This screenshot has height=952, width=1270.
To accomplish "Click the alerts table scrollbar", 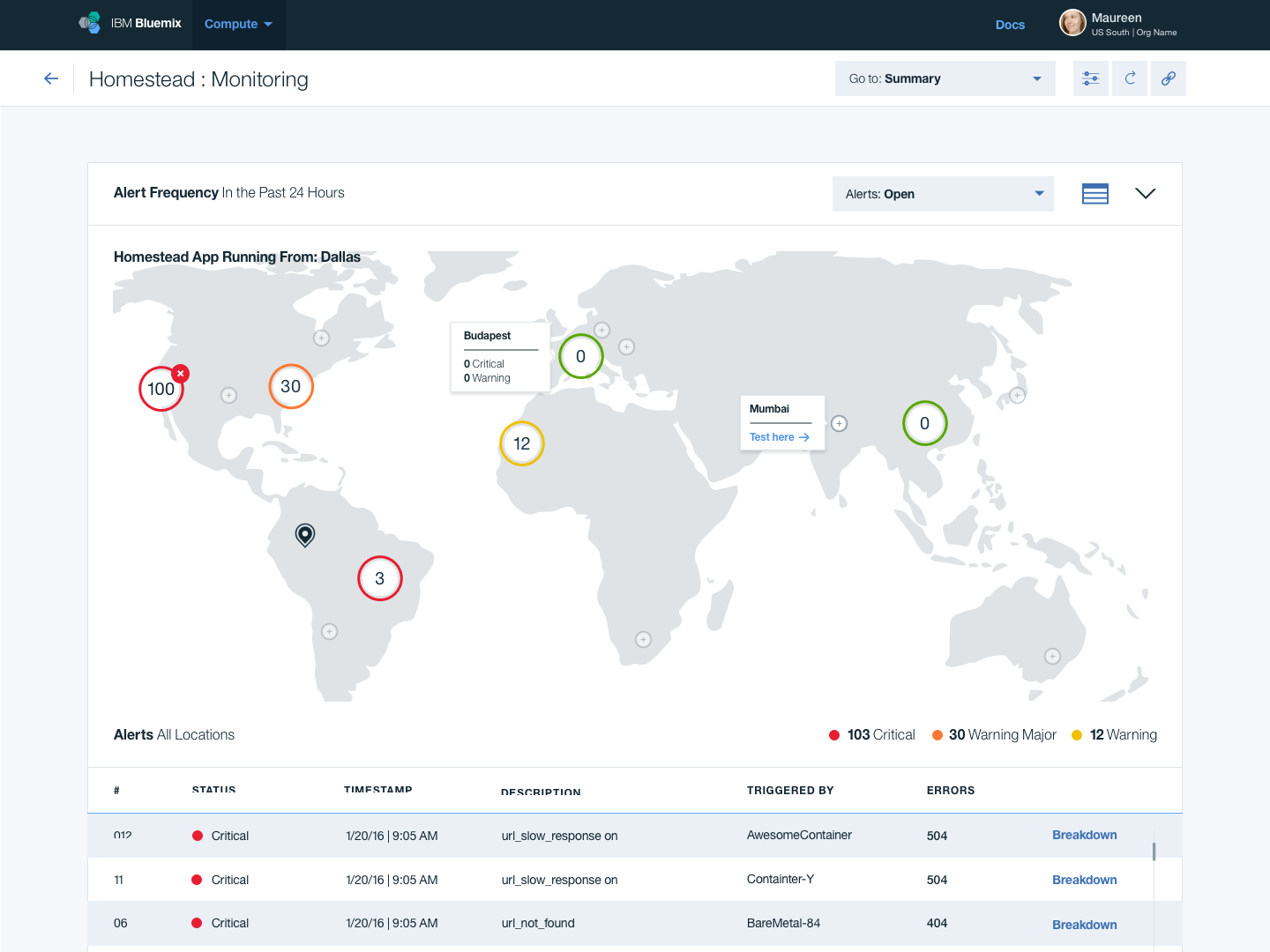I will [x=1154, y=851].
